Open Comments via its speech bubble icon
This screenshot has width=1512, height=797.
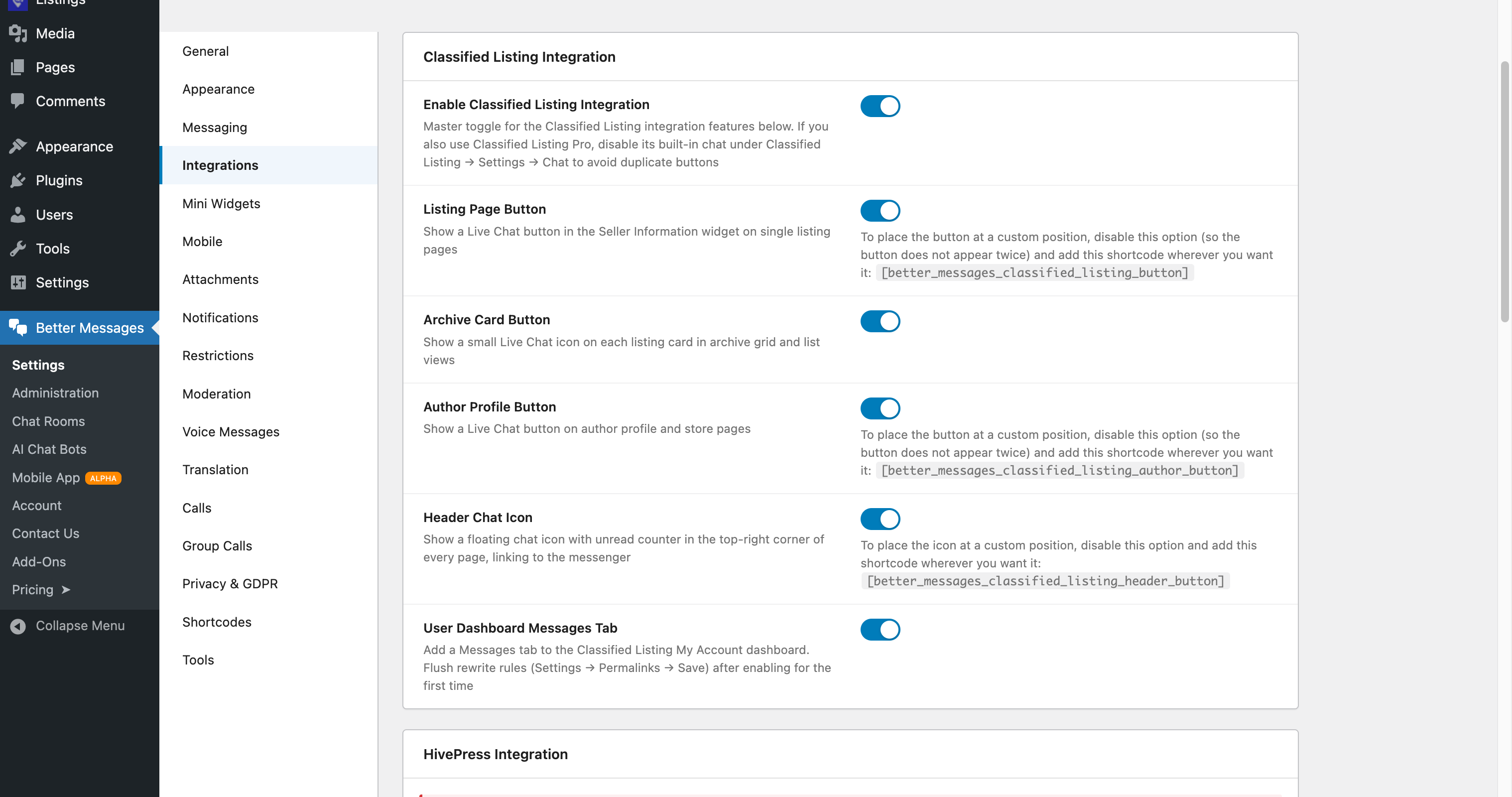[18, 101]
